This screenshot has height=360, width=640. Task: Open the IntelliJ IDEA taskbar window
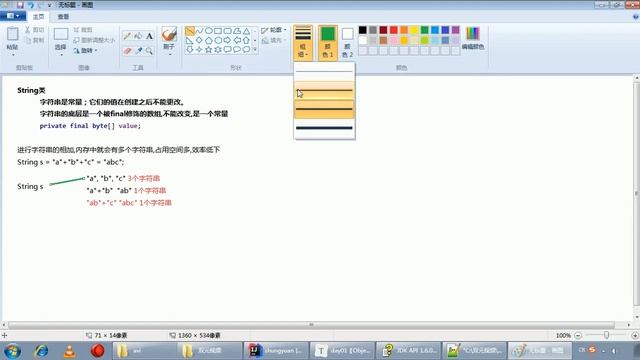tap(276, 351)
